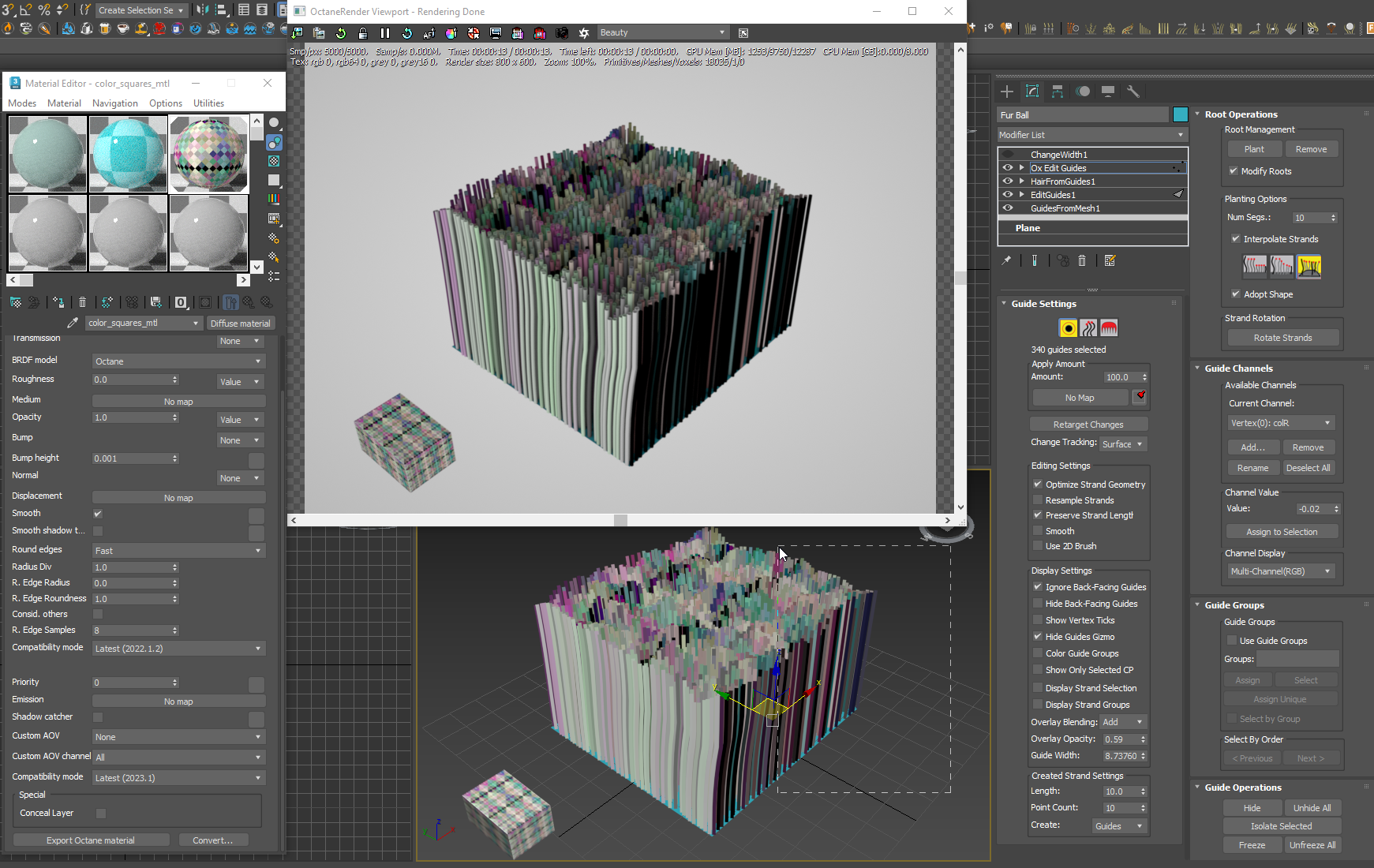
Task: Toggle visibility of HairFromGuides1 modifier
Action: coord(1008,181)
